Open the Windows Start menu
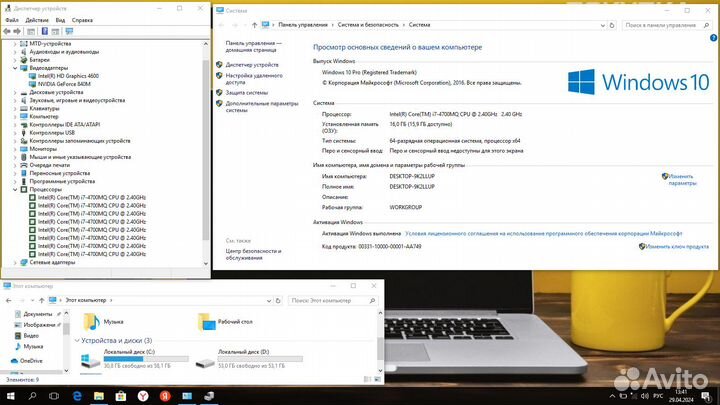This screenshot has width=720, height=405. (10, 396)
